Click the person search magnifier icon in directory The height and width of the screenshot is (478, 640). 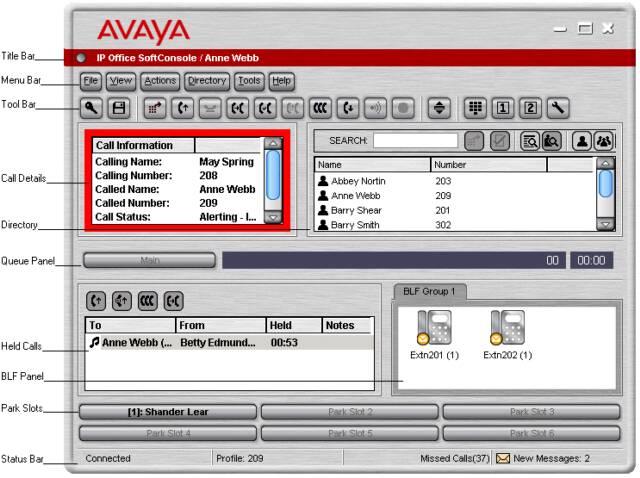point(551,141)
